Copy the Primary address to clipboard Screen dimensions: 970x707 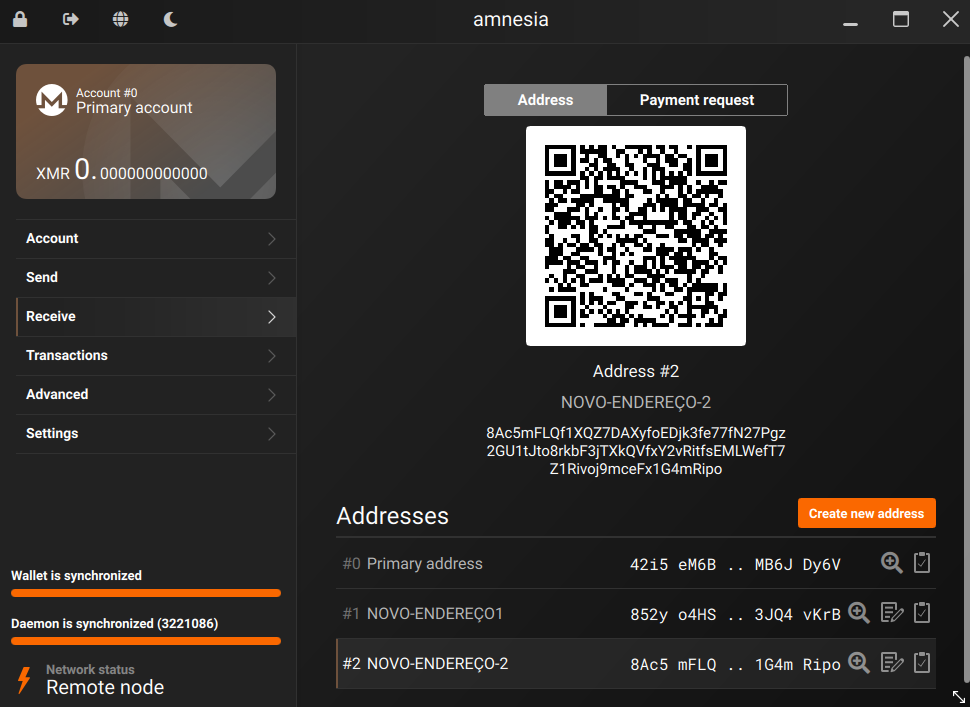(922, 563)
